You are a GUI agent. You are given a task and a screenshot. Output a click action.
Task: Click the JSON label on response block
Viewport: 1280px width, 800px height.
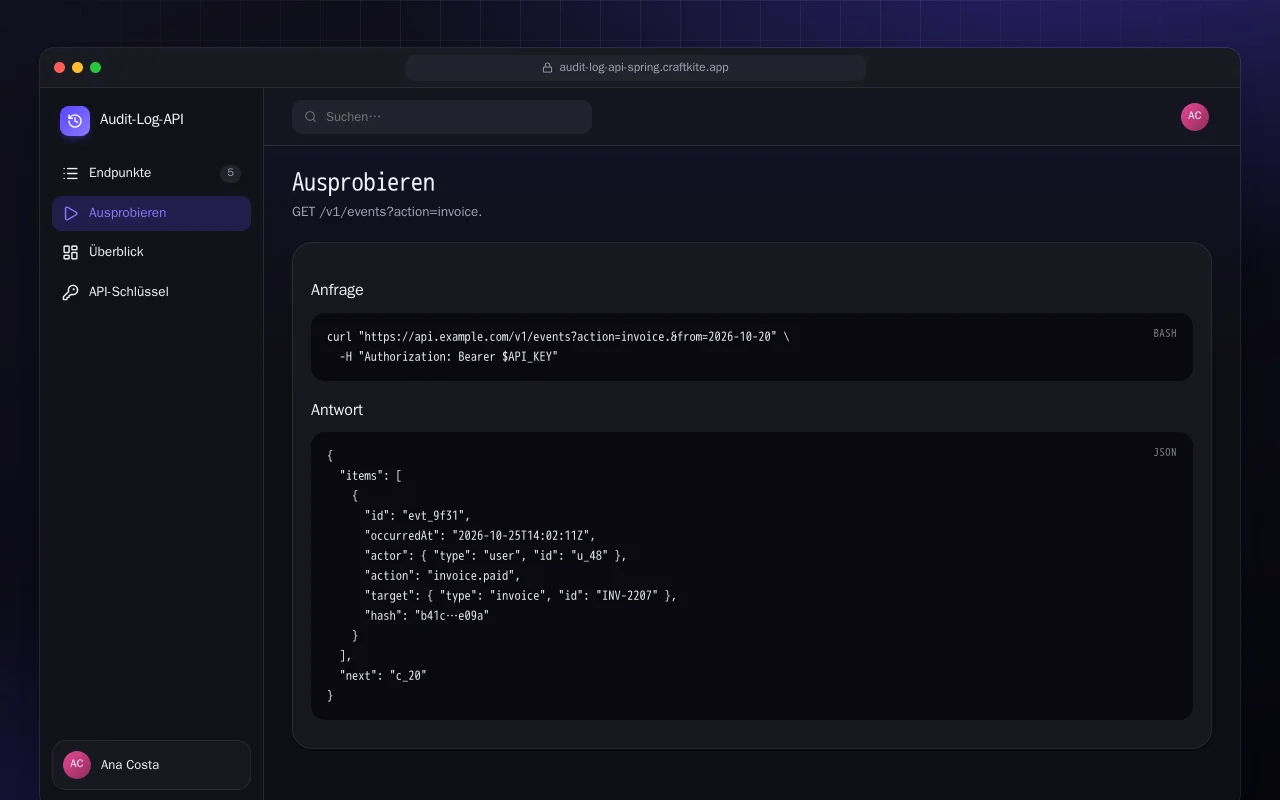(1165, 452)
